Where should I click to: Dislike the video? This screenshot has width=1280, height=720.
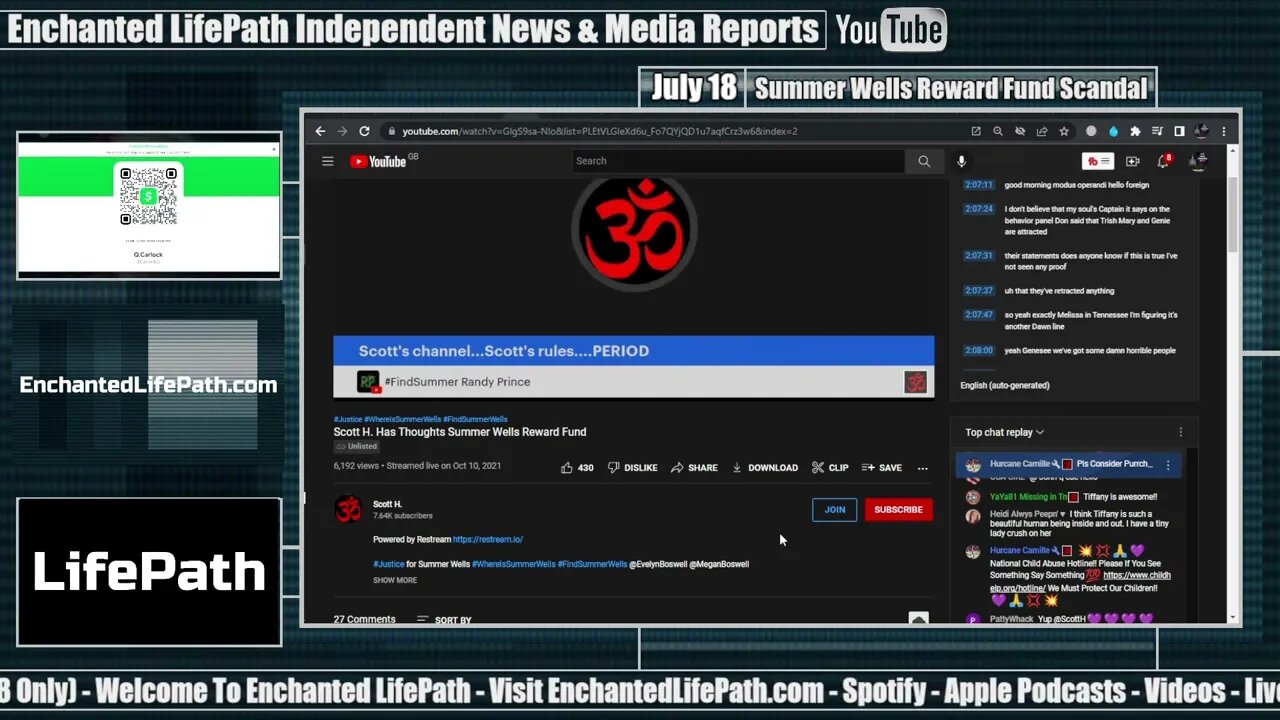click(632, 467)
